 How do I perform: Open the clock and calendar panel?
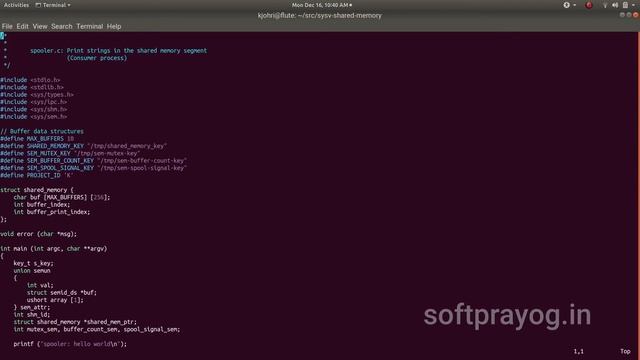coord(322,5)
